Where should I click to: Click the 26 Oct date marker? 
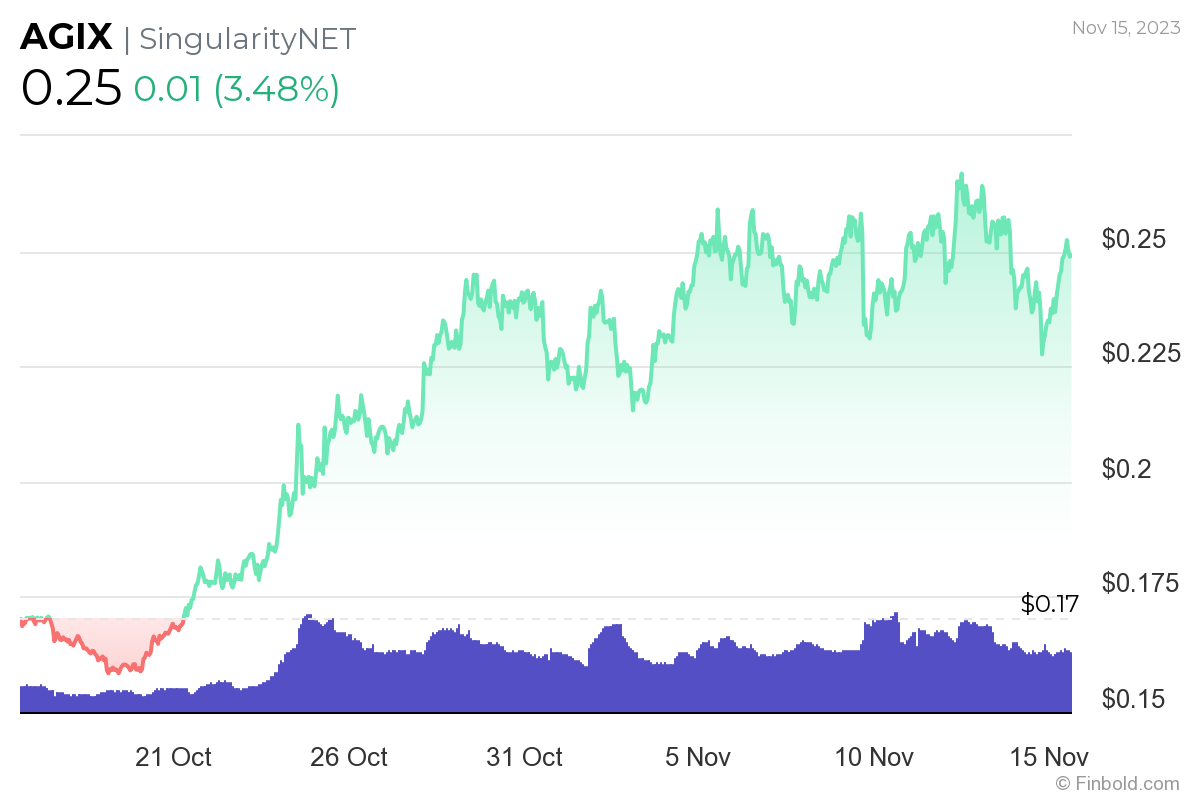pos(349,757)
